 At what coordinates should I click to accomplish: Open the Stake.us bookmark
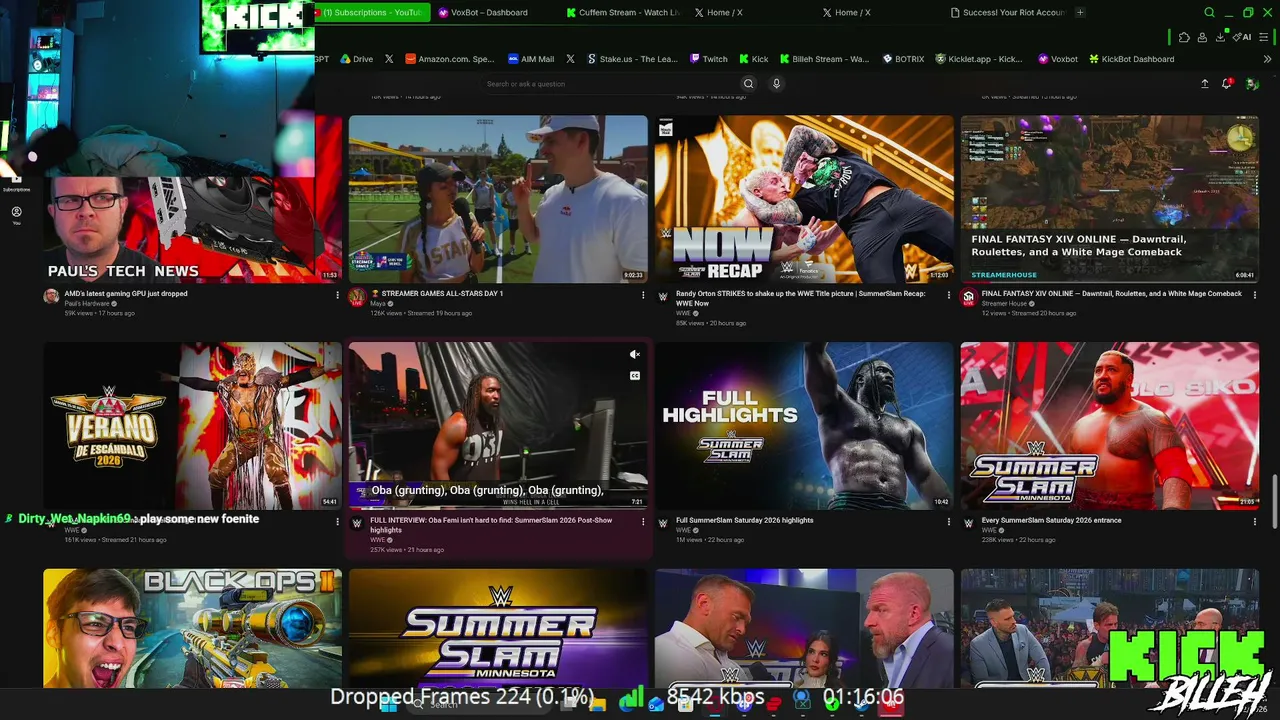coord(633,59)
